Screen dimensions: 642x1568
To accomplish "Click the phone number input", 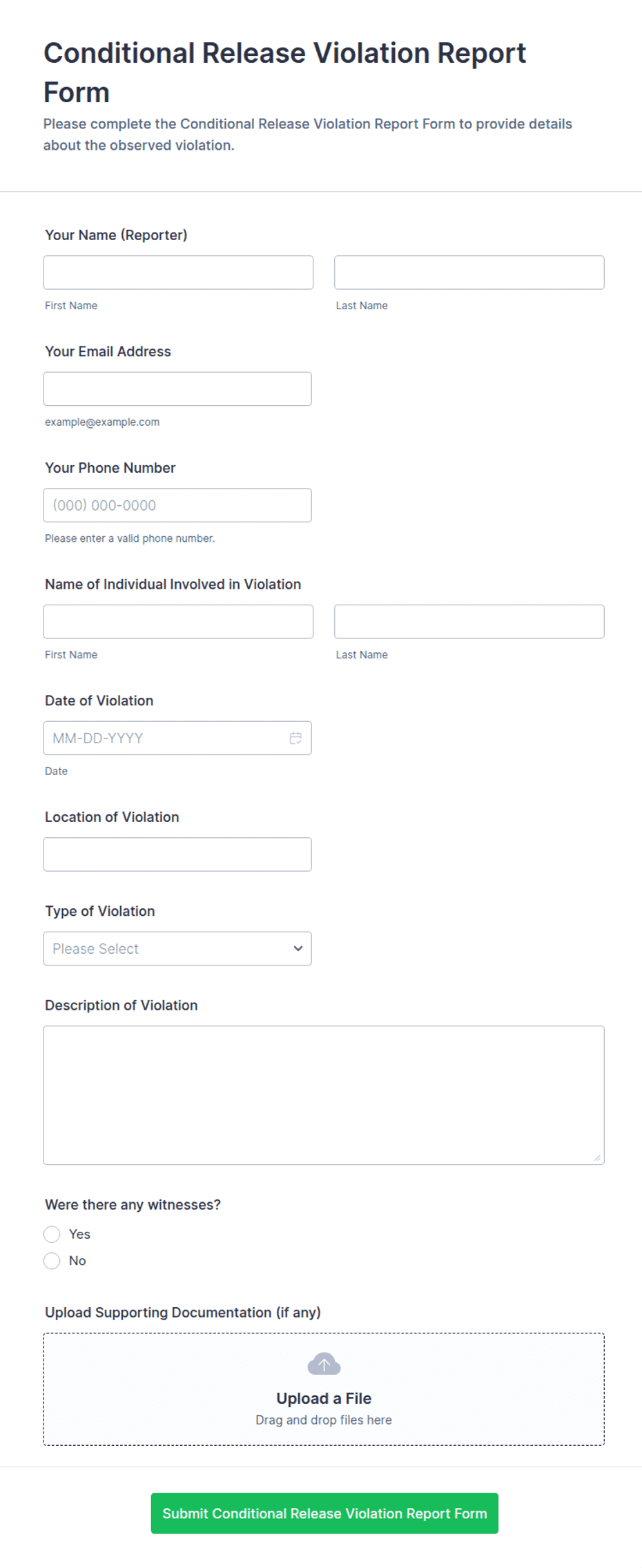I will [177, 505].
